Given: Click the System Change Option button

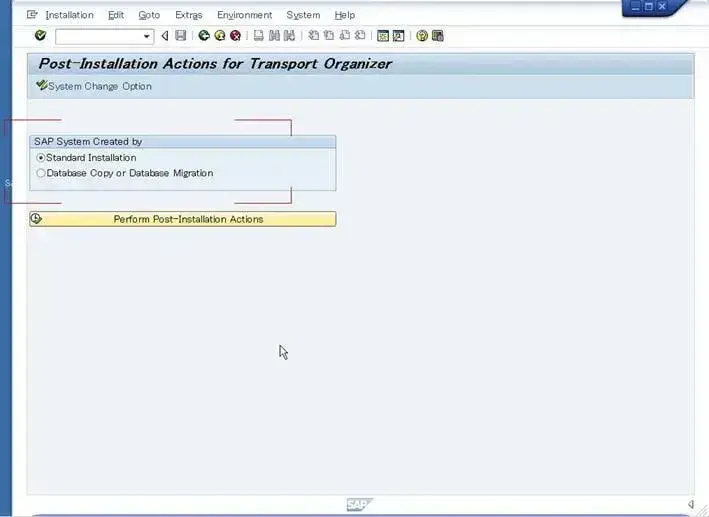Looking at the screenshot, I should (x=94, y=86).
